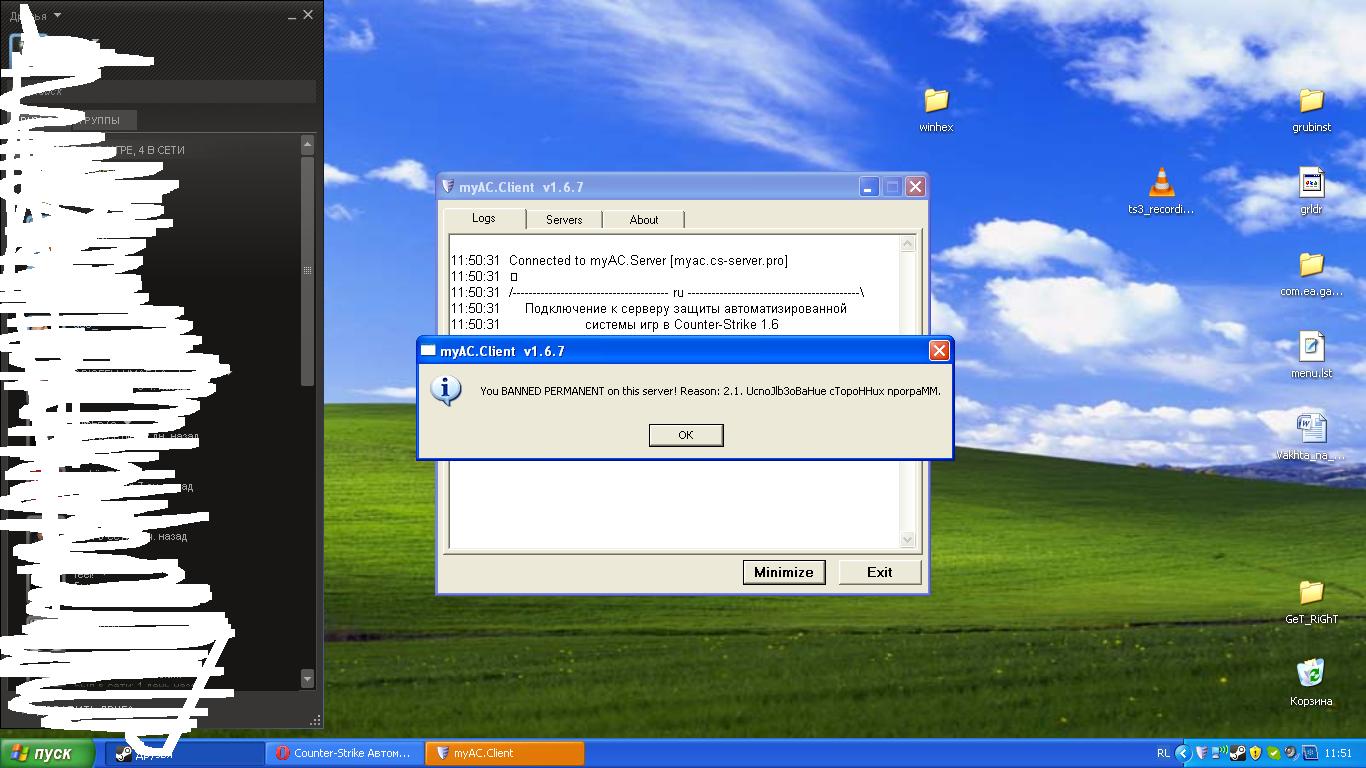1366x768 pixels.
Task: Click friends list scroll up arrow
Action: click(307, 146)
